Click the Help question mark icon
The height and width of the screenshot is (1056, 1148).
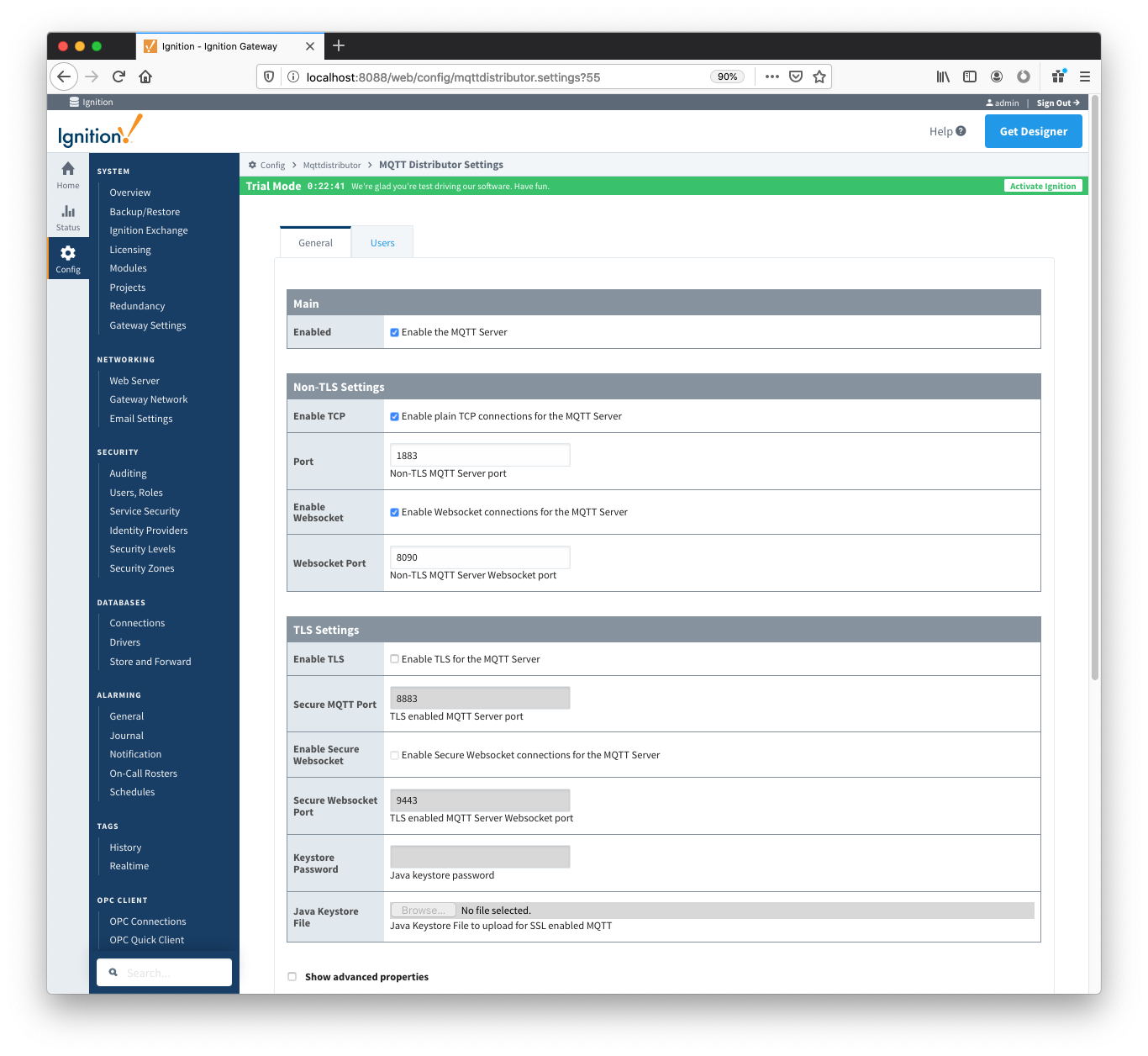coord(961,131)
